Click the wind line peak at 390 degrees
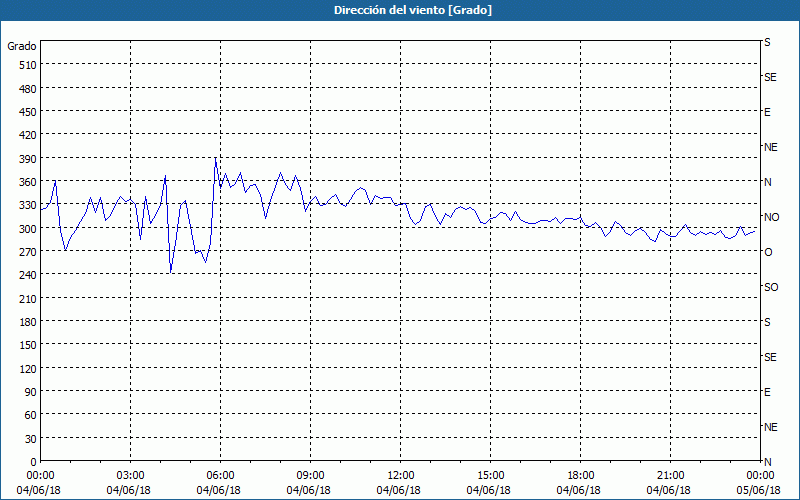This screenshot has height=500, width=800. 216,158
